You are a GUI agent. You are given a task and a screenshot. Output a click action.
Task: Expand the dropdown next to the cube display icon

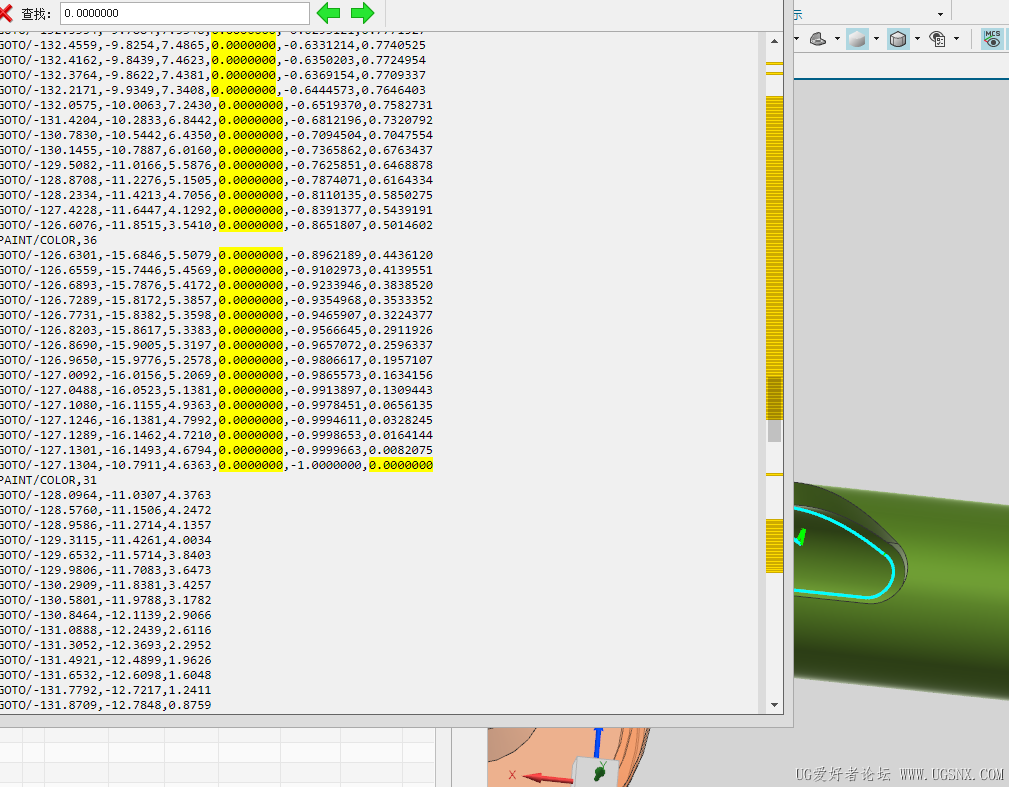coord(916,39)
